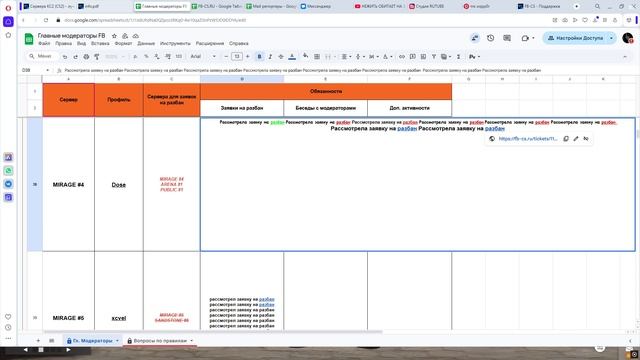Open the xcvel profile link

[119, 318]
